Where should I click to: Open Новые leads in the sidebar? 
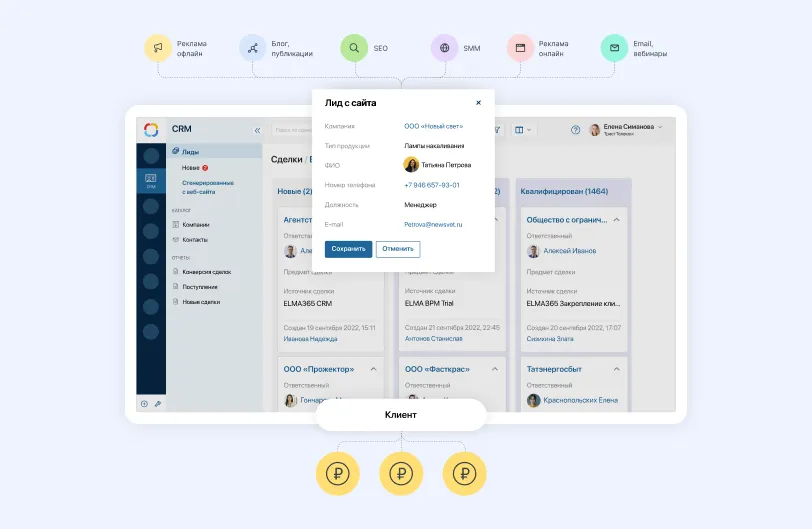click(x=191, y=168)
